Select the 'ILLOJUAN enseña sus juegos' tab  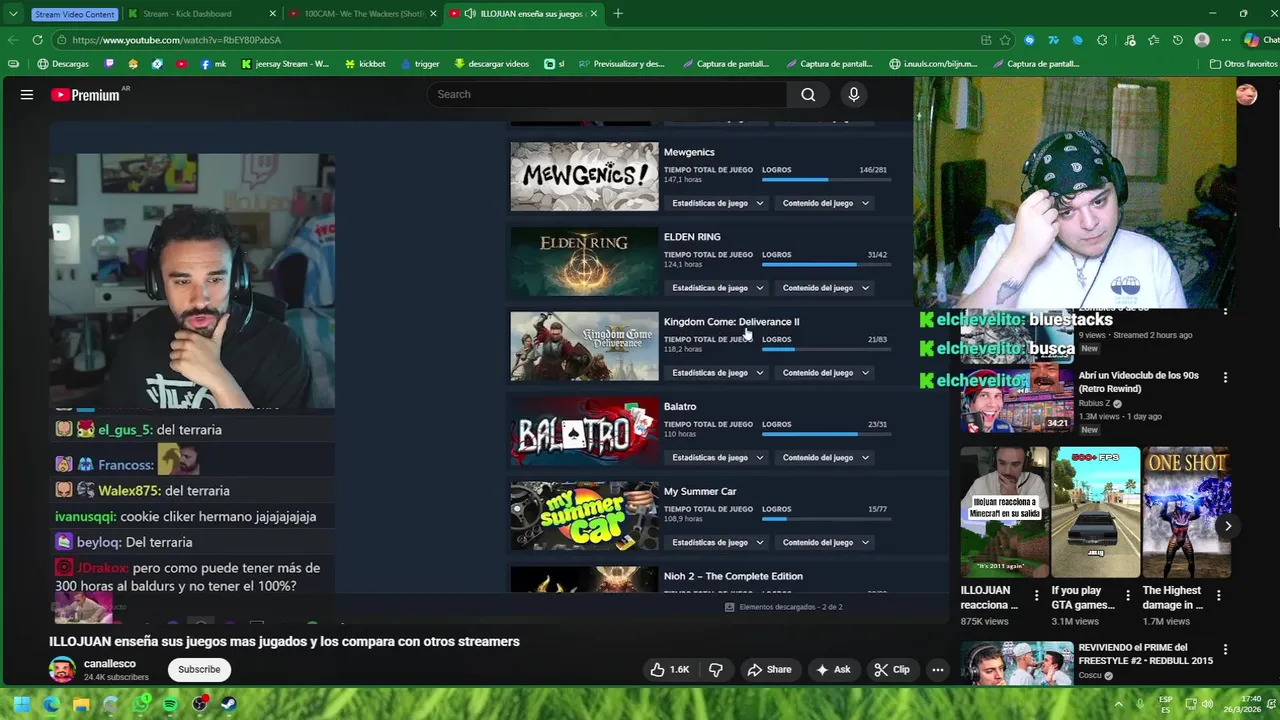(523, 14)
